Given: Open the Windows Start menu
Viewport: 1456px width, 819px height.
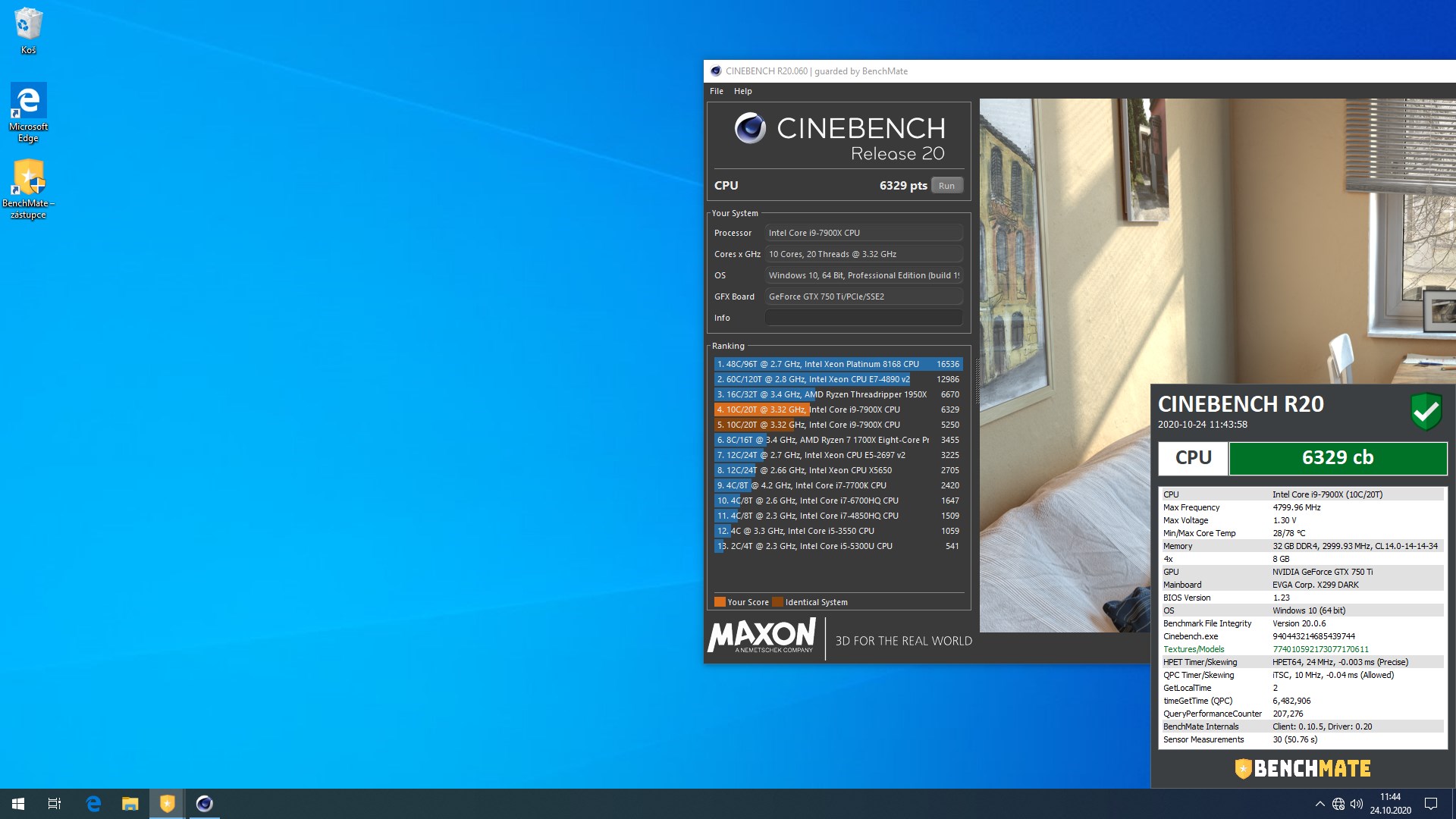Looking at the screenshot, I should click(18, 804).
